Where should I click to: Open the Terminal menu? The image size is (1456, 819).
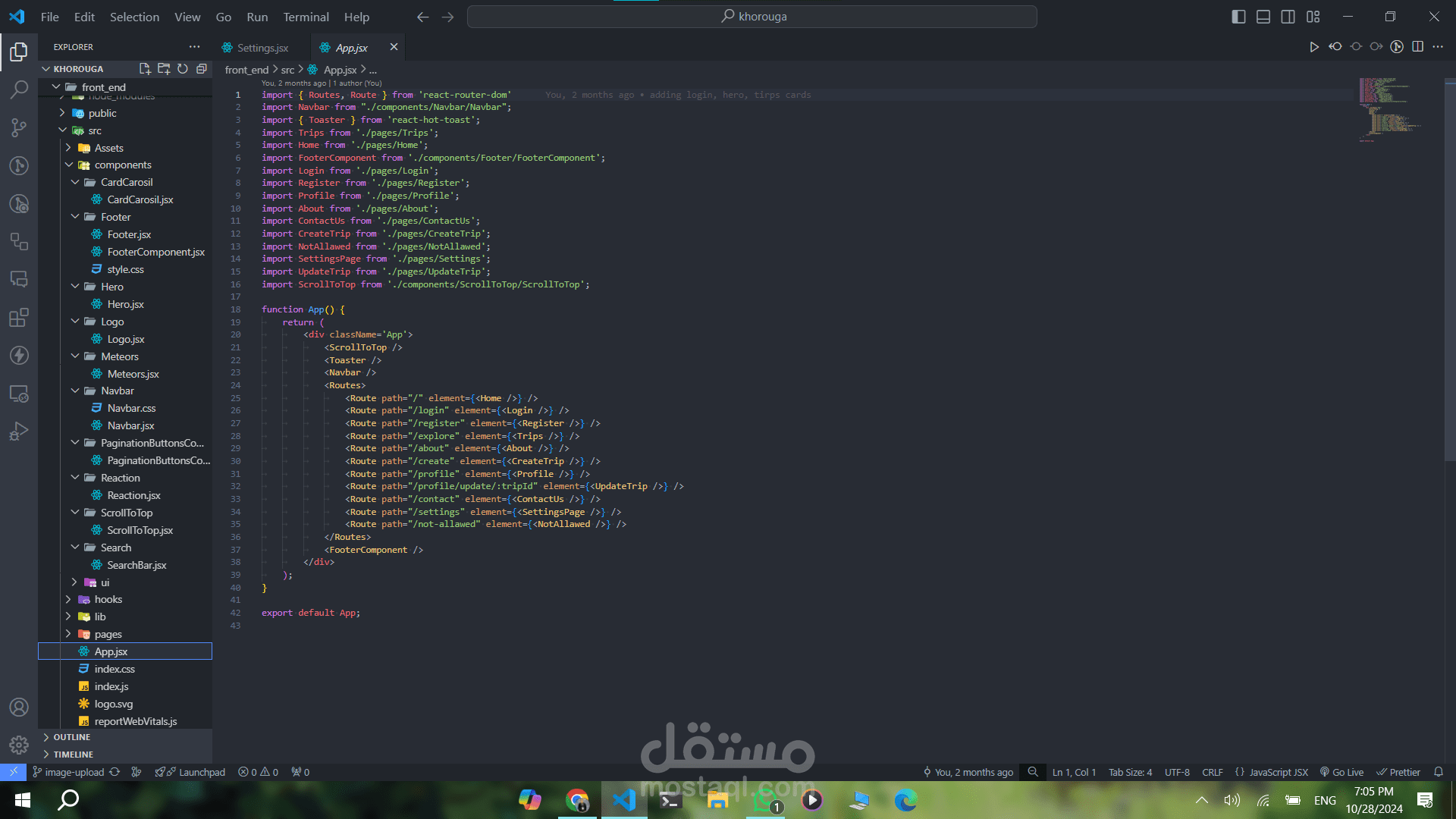click(x=306, y=17)
